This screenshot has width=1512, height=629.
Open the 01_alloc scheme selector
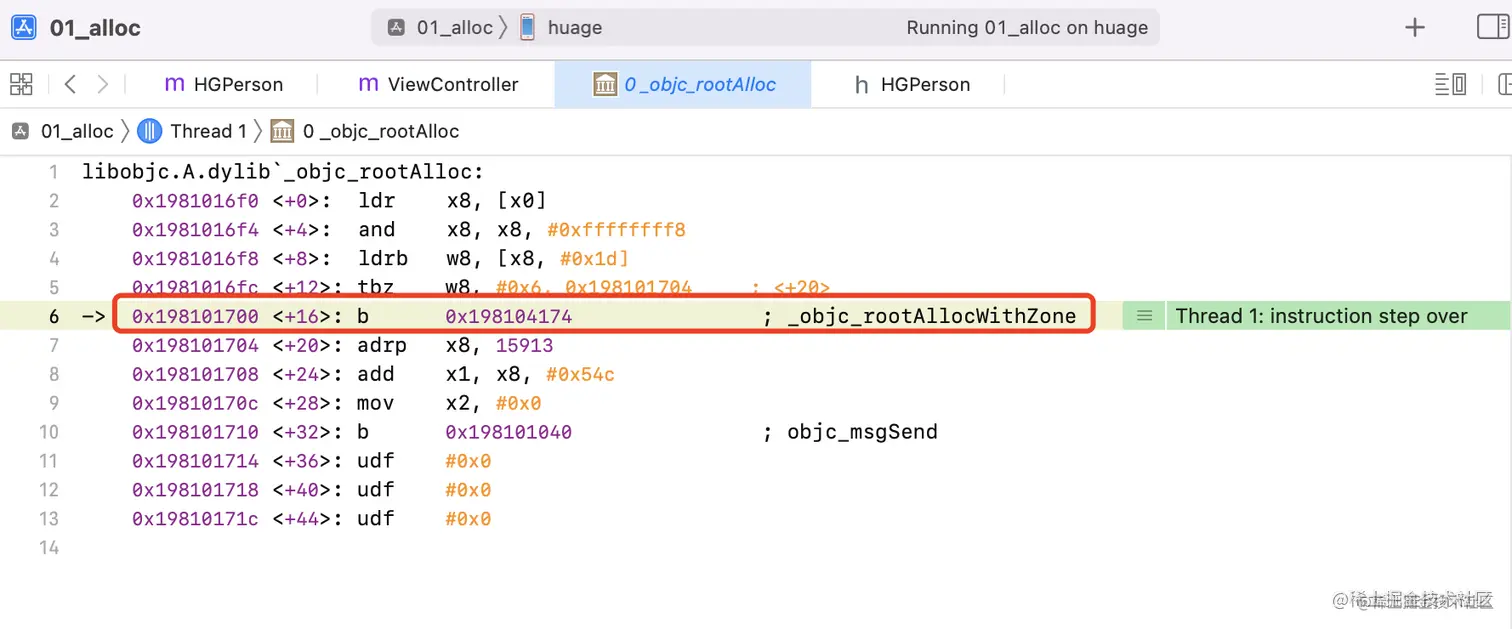(x=441, y=28)
